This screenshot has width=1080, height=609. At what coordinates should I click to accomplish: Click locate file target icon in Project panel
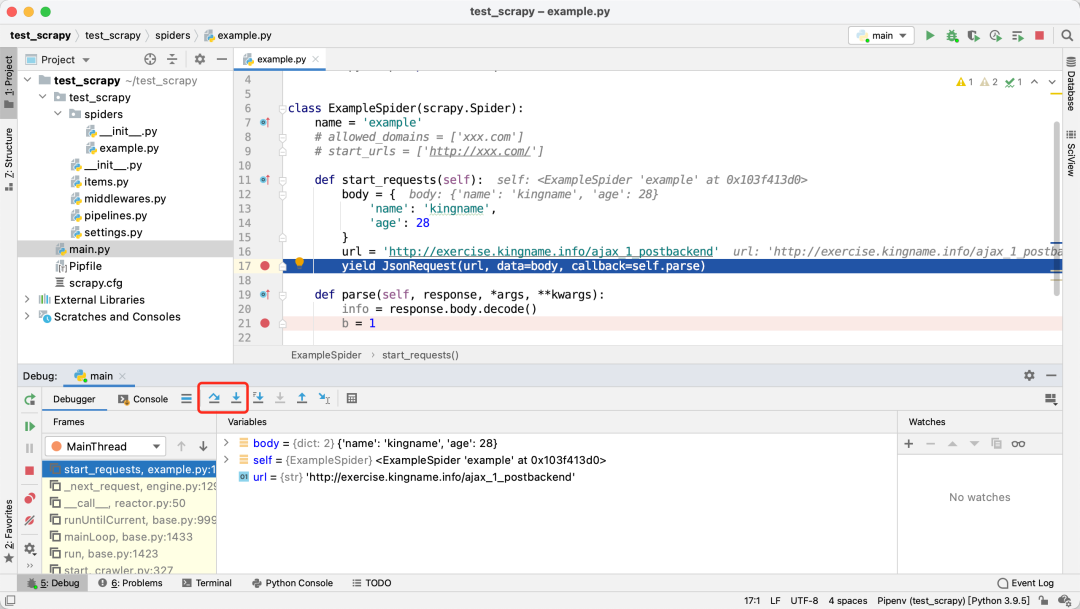(x=150, y=59)
